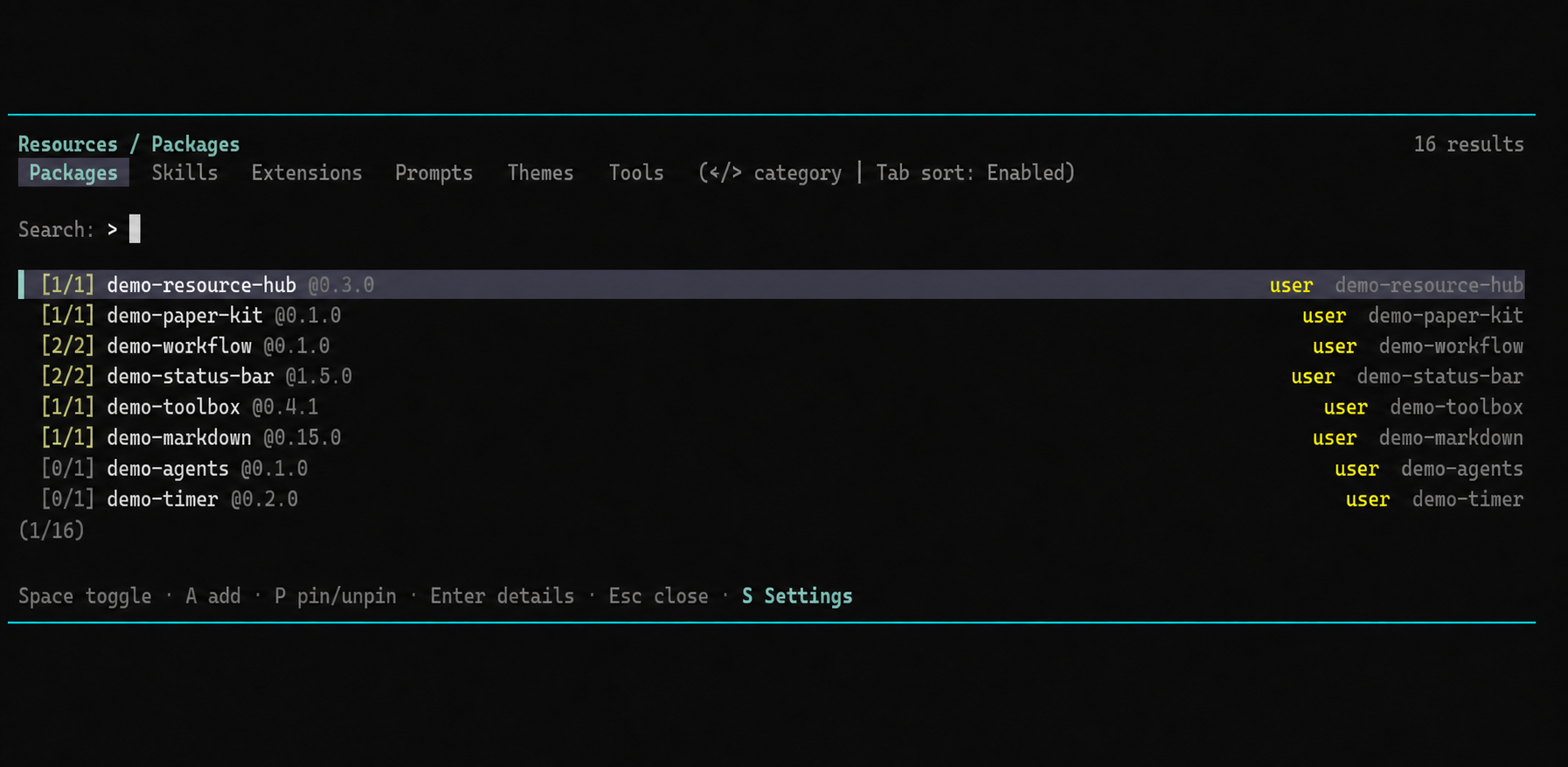Switch to the Packages tab
The image size is (1568, 767).
click(73, 172)
